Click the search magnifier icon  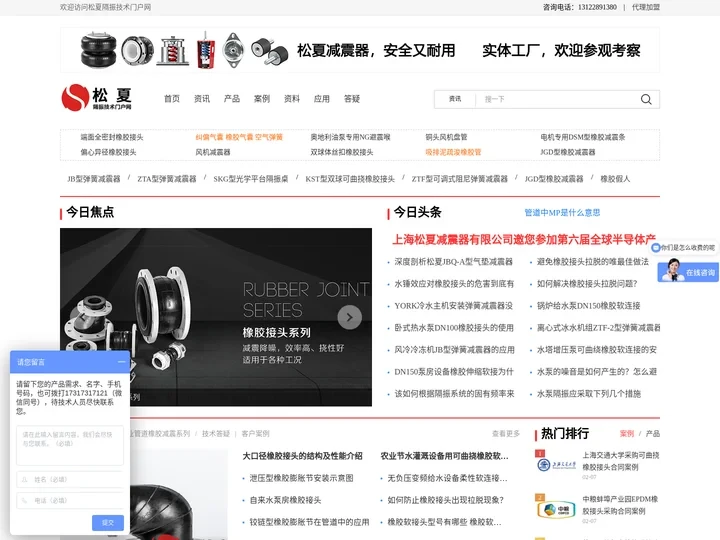(646, 99)
